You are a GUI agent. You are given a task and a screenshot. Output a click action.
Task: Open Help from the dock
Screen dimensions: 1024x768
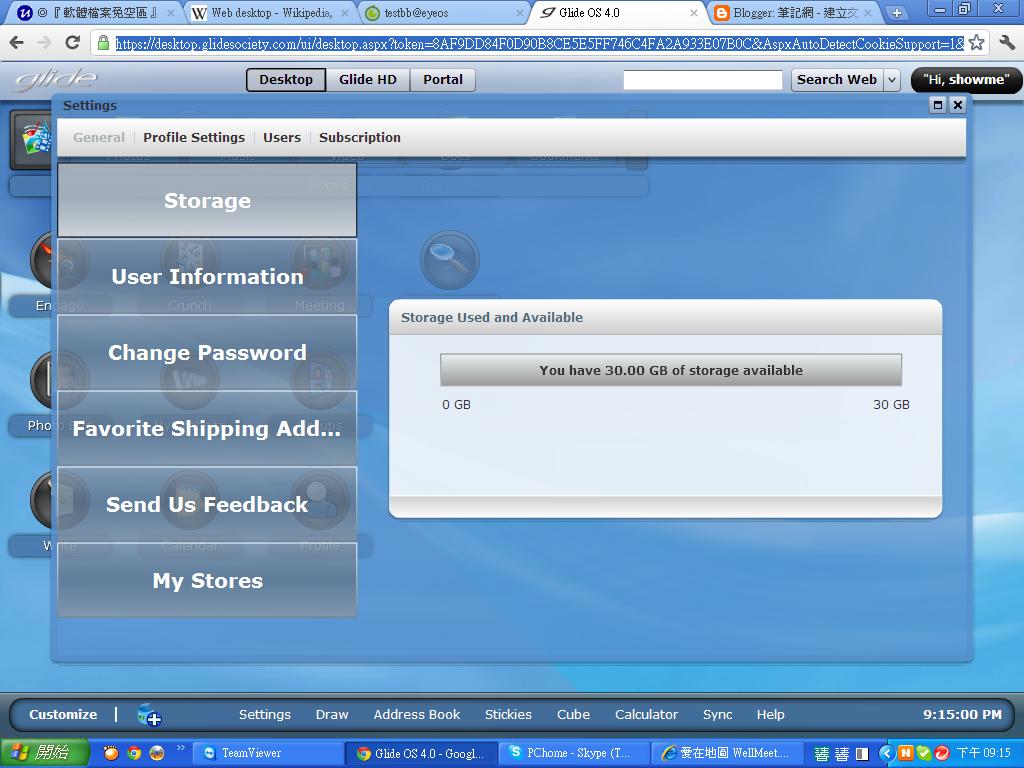point(771,714)
